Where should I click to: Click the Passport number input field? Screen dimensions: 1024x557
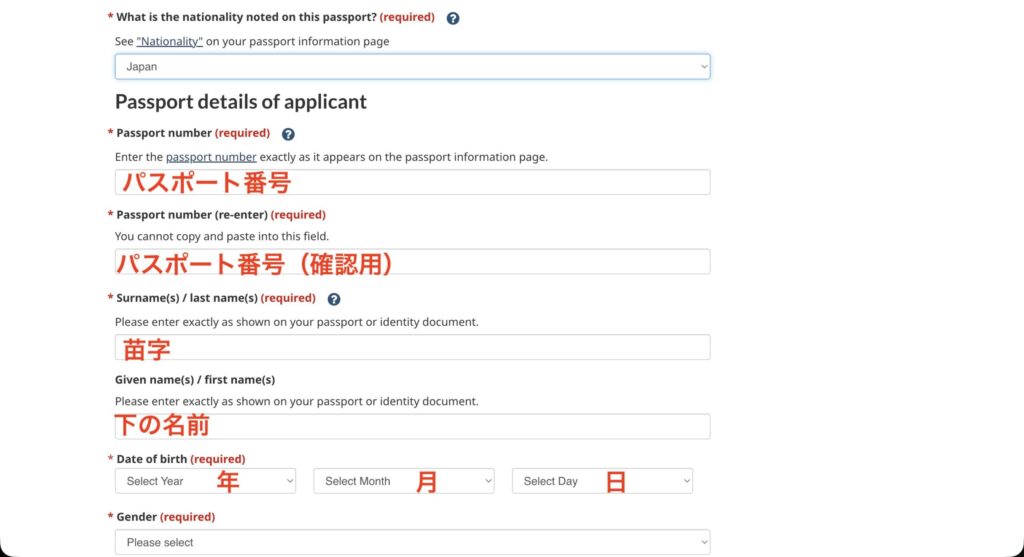coord(412,182)
